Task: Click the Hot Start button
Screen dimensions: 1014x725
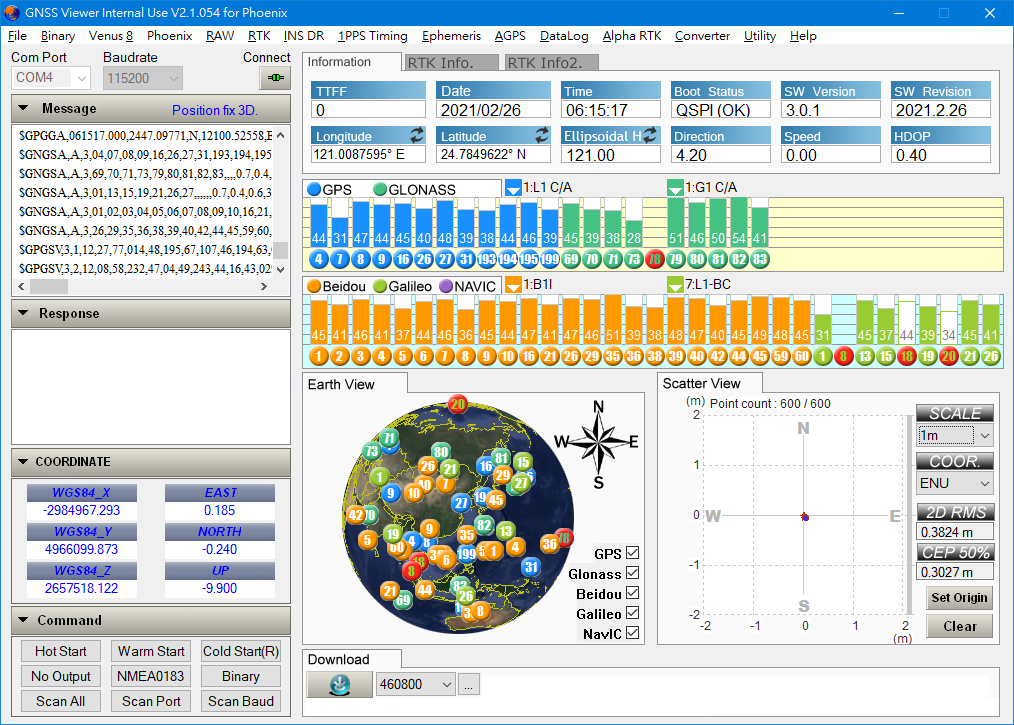Action: click(61, 651)
